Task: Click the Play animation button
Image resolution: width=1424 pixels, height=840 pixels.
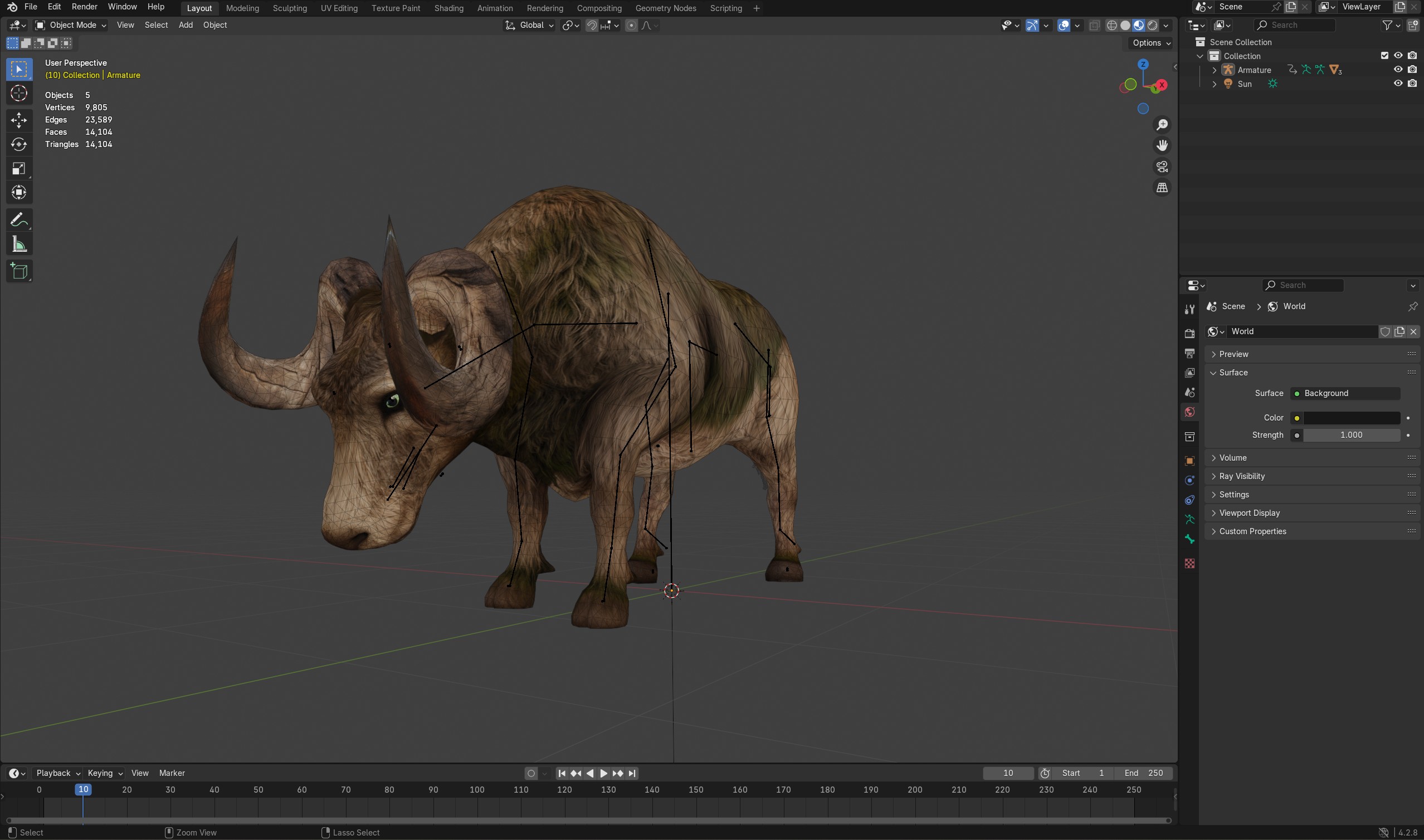Action: click(603, 773)
